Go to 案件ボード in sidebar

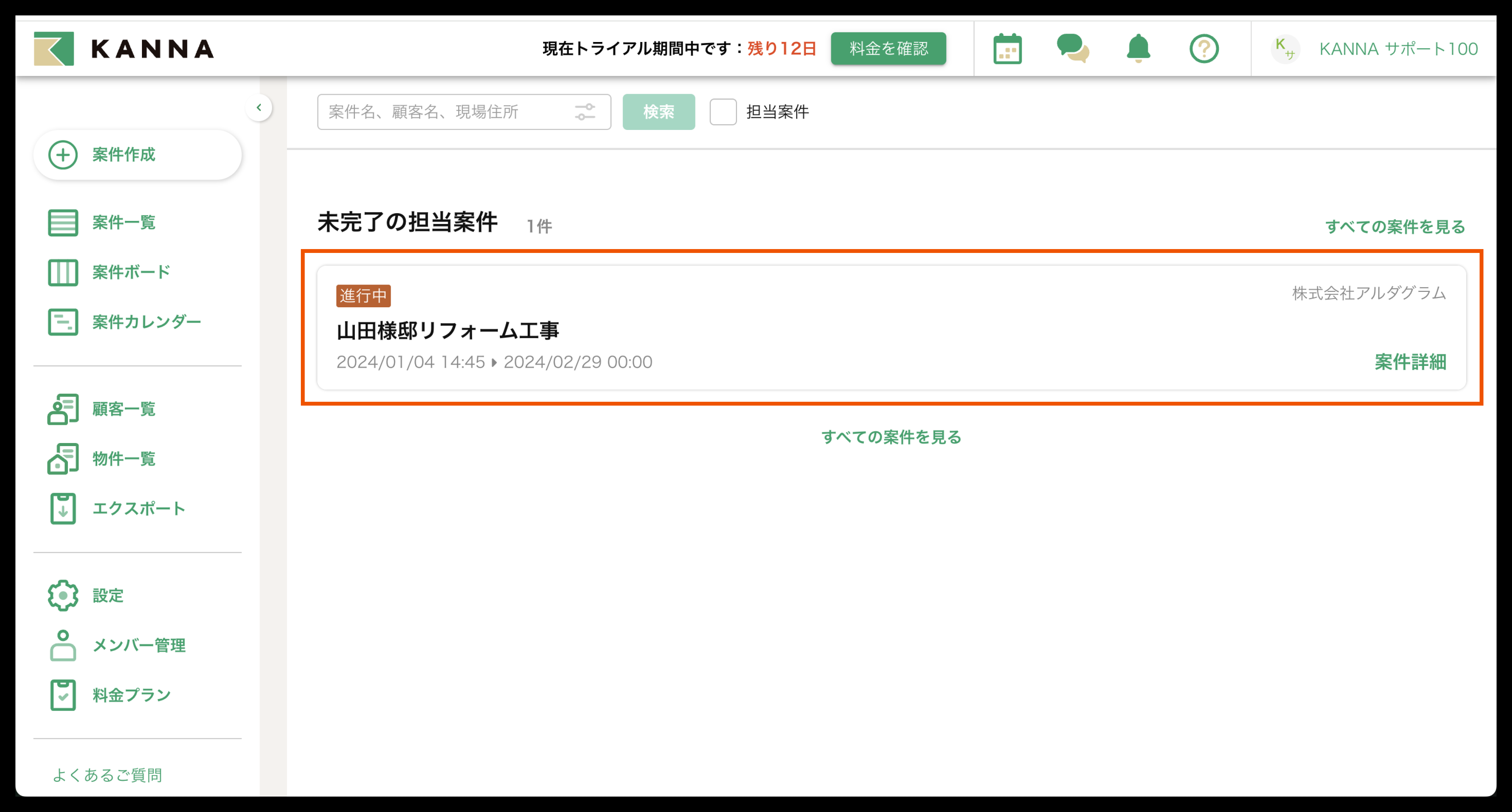(130, 272)
